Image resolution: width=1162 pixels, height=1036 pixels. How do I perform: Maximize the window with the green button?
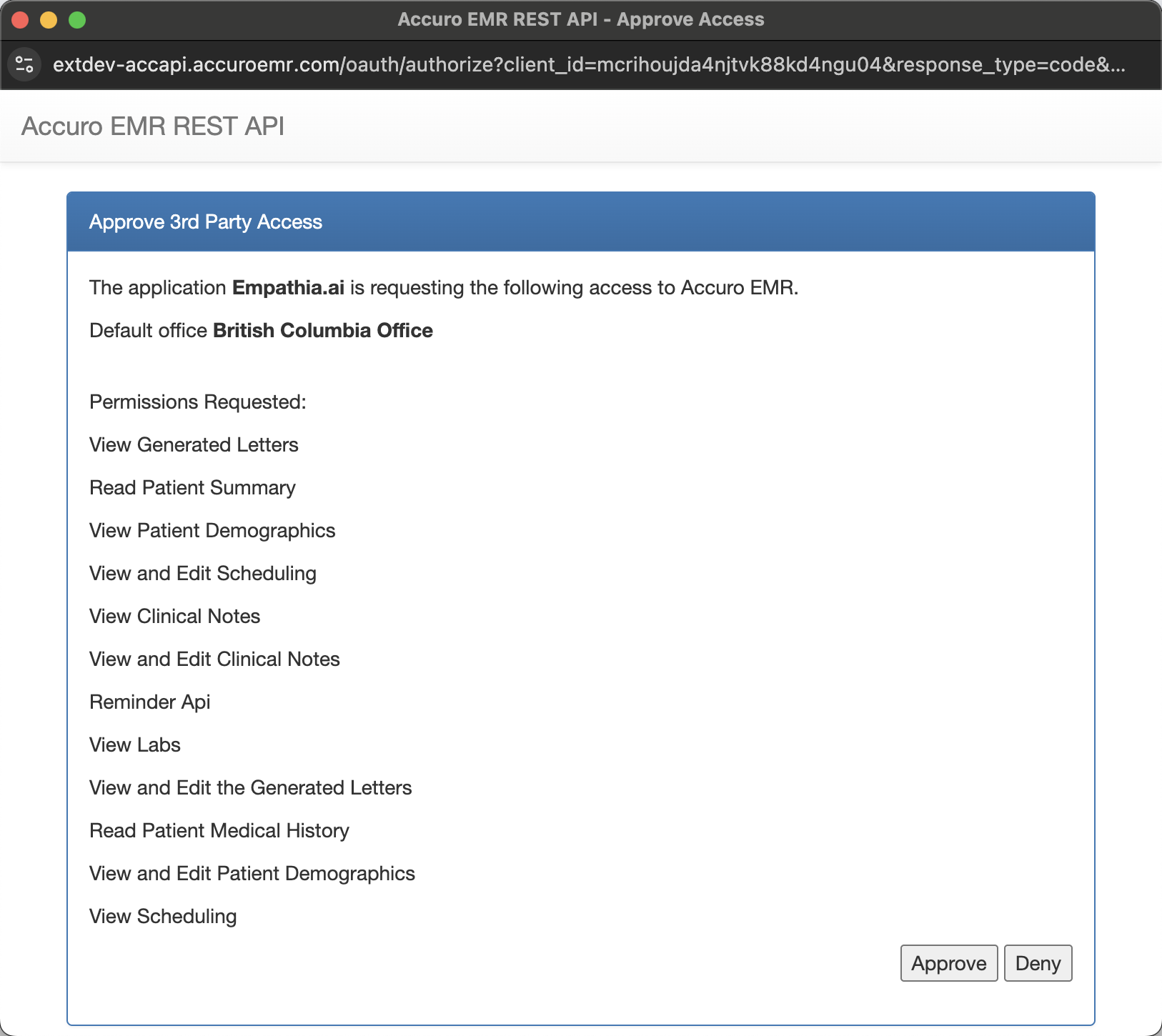(77, 20)
